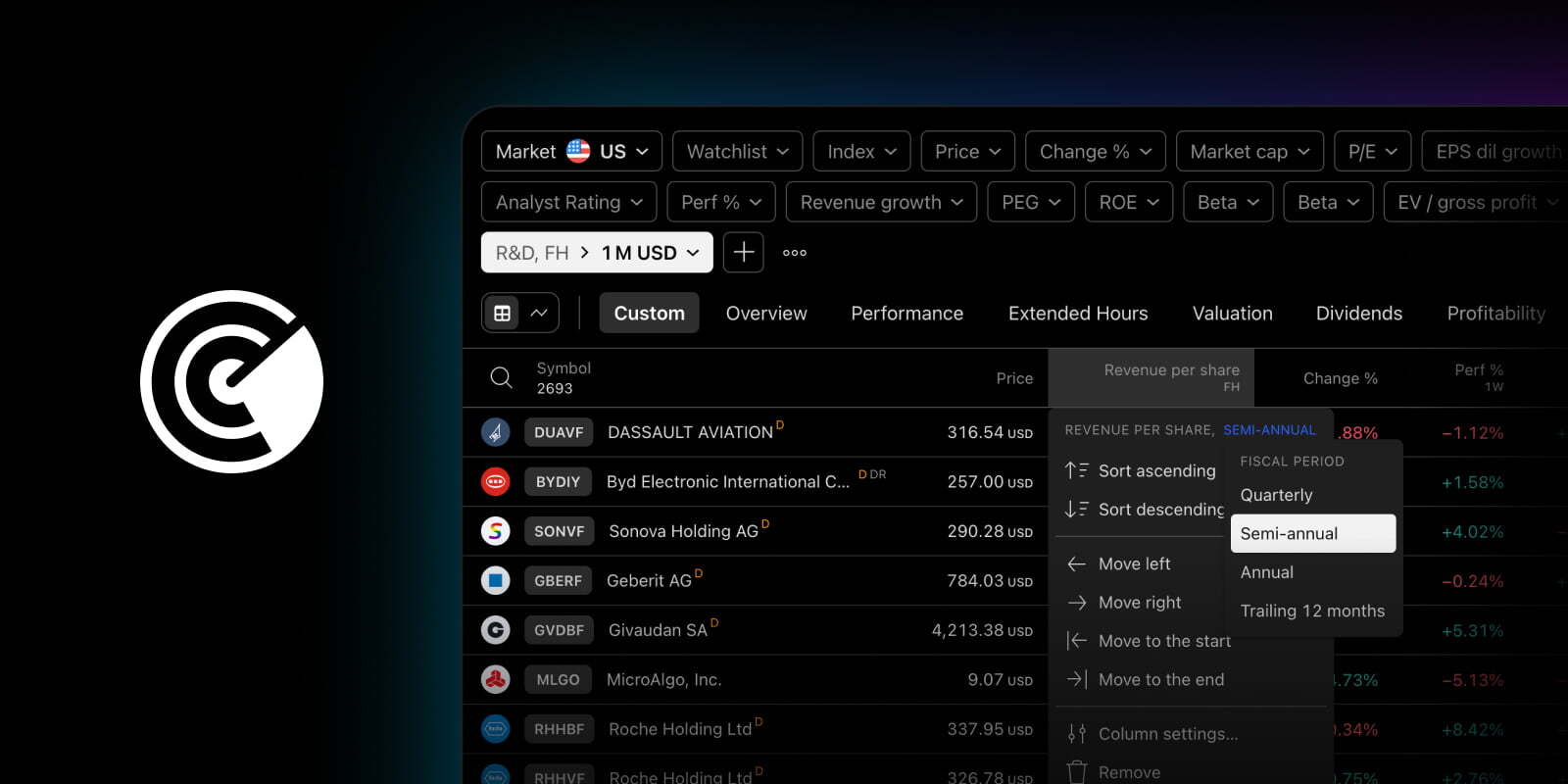Viewport: 1568px width, 784px height.
Task: Open the Price filter dropdown
Action: (967, 151)
